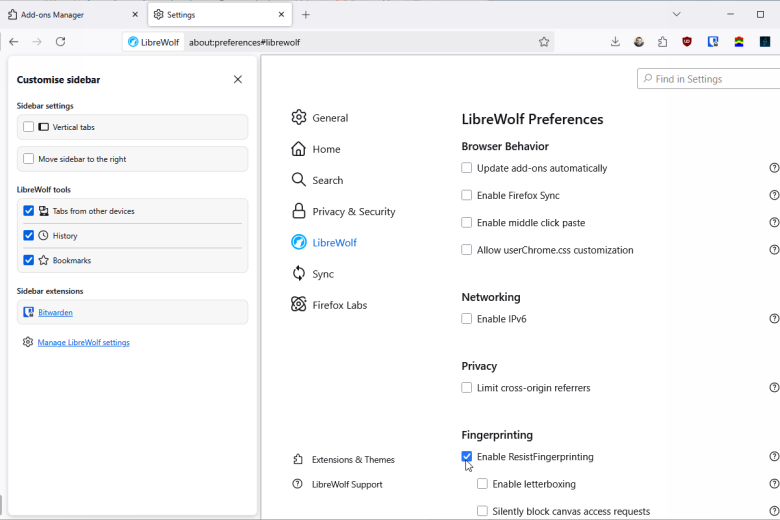This screenshot has height=520, width=780.
Task: Select the LibreWolf settings category
Action: (324, 242)
